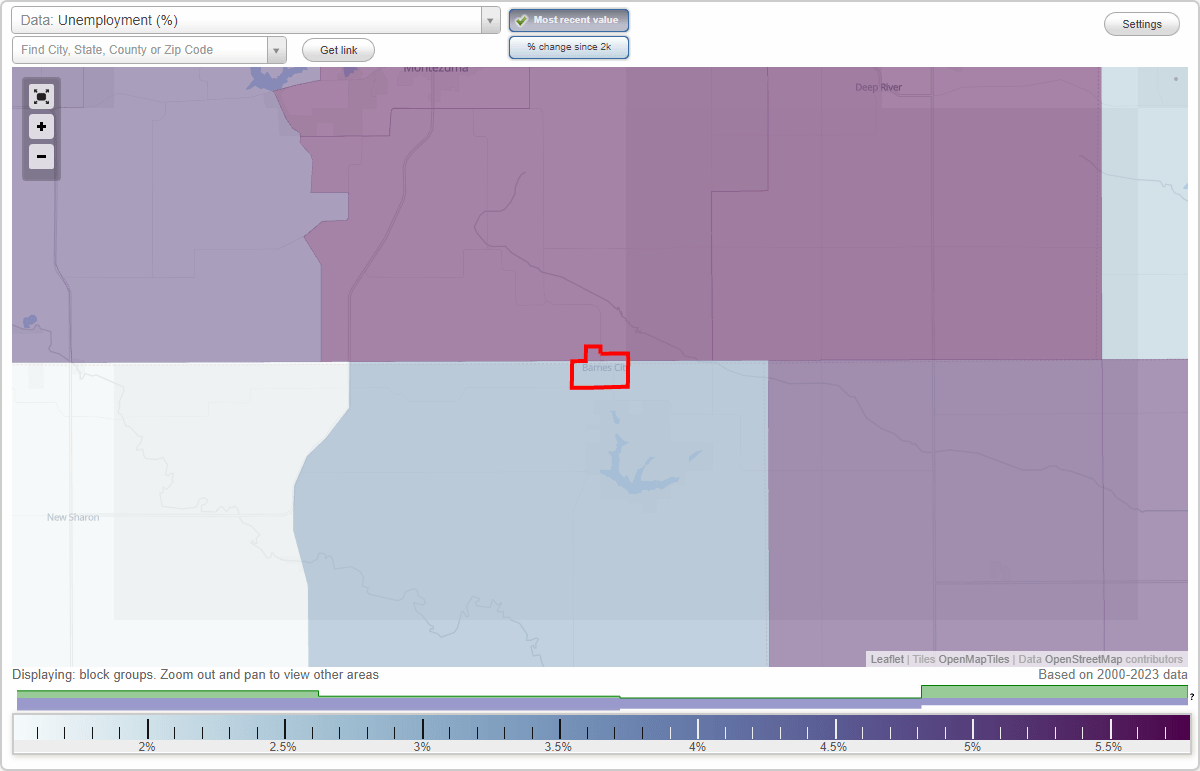Click inside the city search input field

coord(140,49)
